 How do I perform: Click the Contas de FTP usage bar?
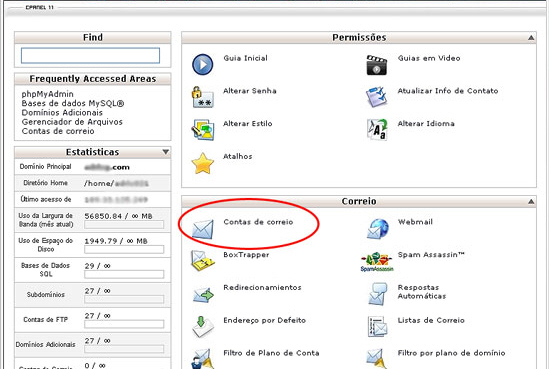(124, 324)
